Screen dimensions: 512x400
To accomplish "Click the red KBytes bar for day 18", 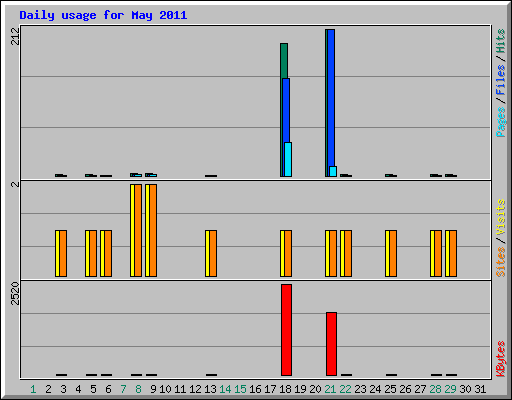I will tap(286, 330).
